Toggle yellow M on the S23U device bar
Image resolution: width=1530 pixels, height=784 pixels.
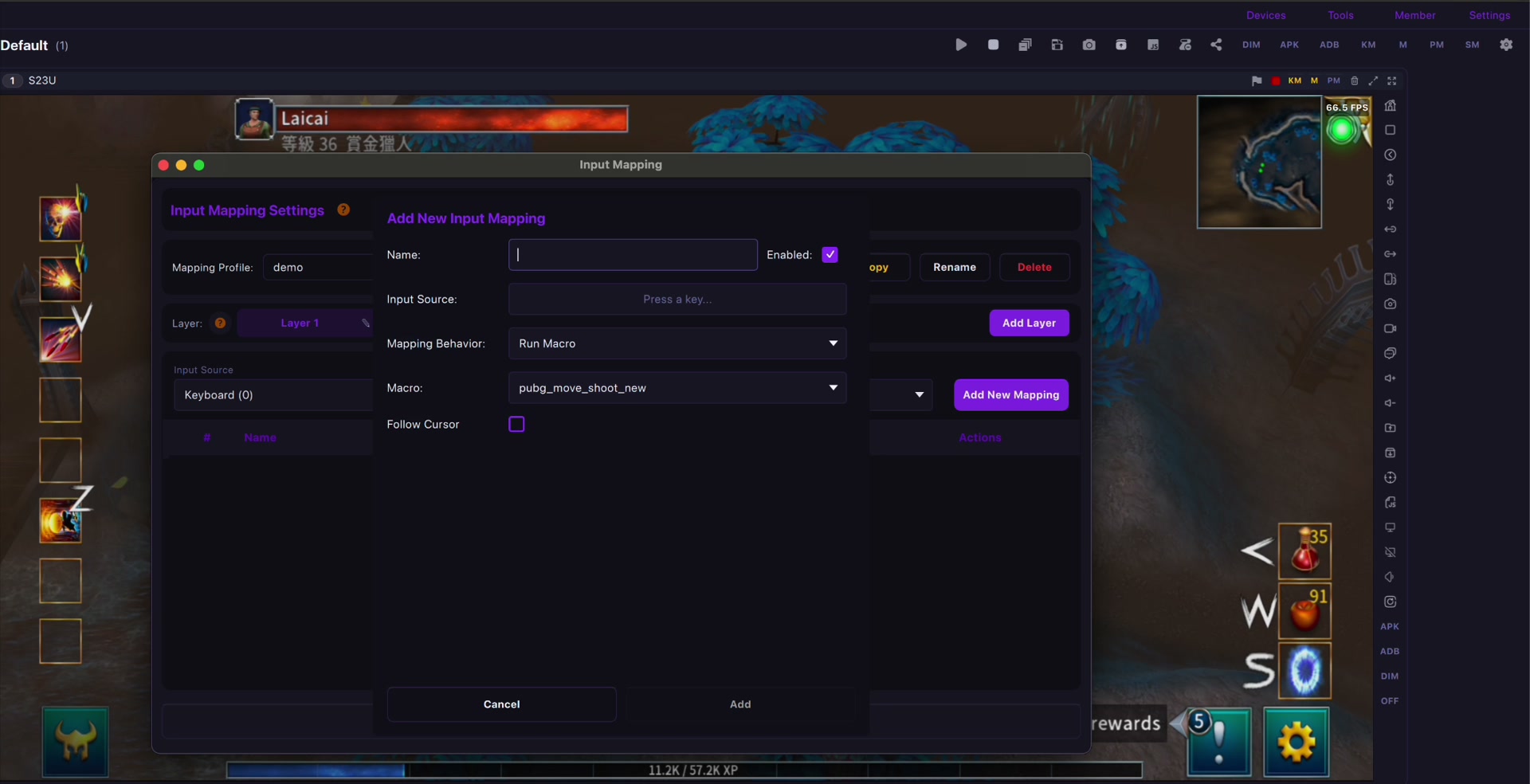(x=1314, y=80)
